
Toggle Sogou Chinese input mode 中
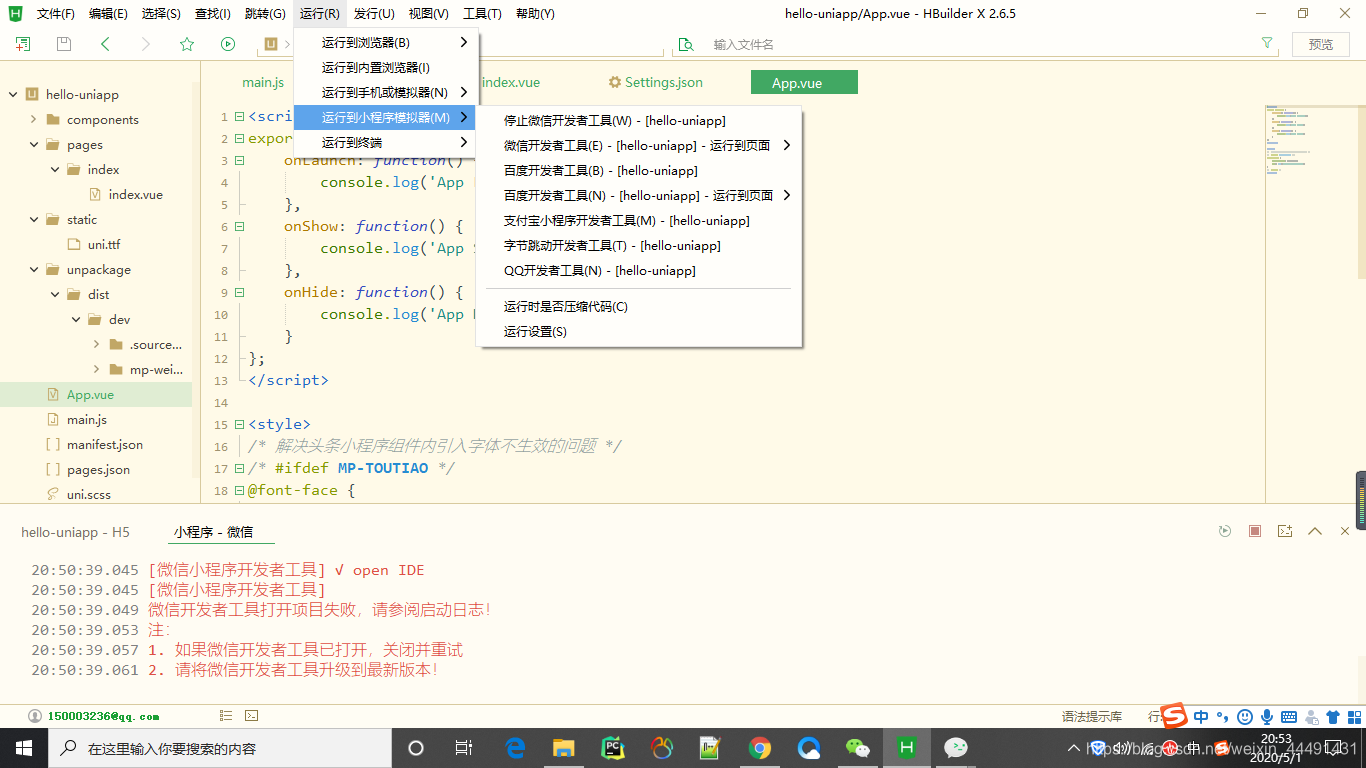1201,717
